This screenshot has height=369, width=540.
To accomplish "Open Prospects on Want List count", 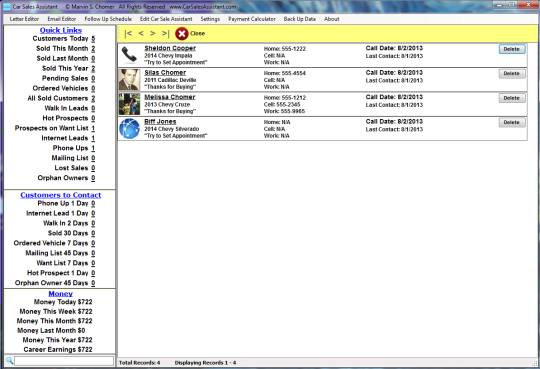I will point(93,129).
